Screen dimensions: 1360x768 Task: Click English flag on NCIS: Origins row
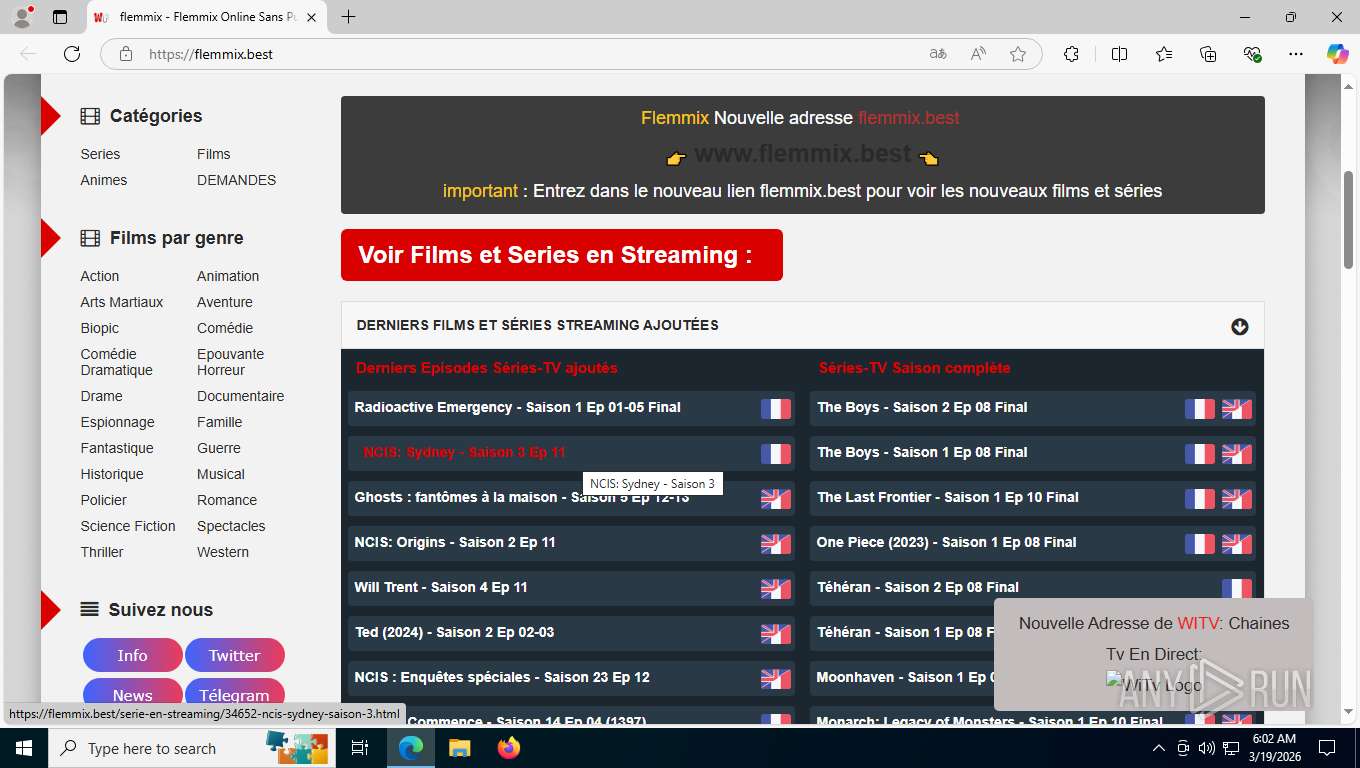(776, 543)
